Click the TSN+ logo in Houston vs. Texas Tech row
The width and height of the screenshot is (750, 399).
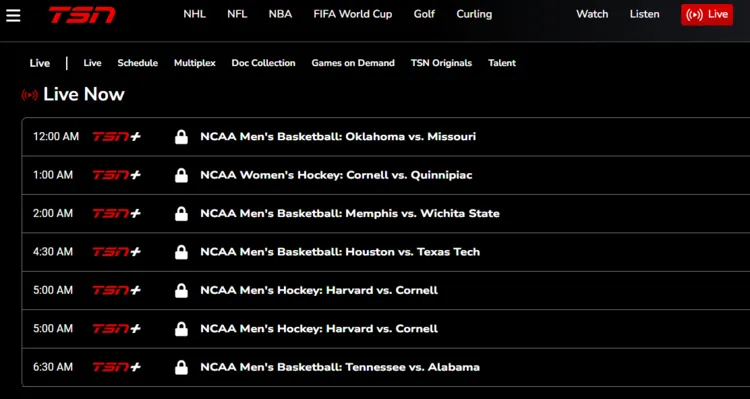[x=117, y=252]
